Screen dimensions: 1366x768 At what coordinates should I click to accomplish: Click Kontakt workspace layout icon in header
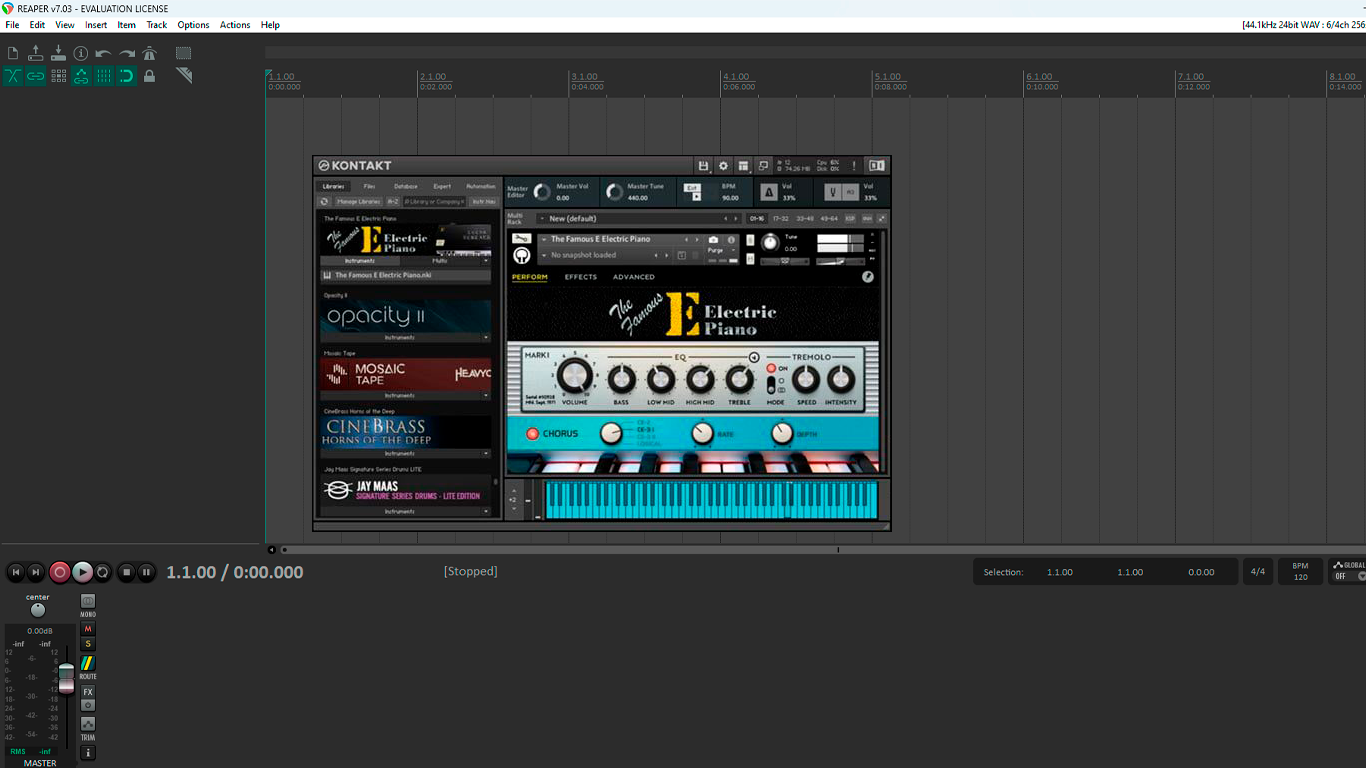coord(743,166)
